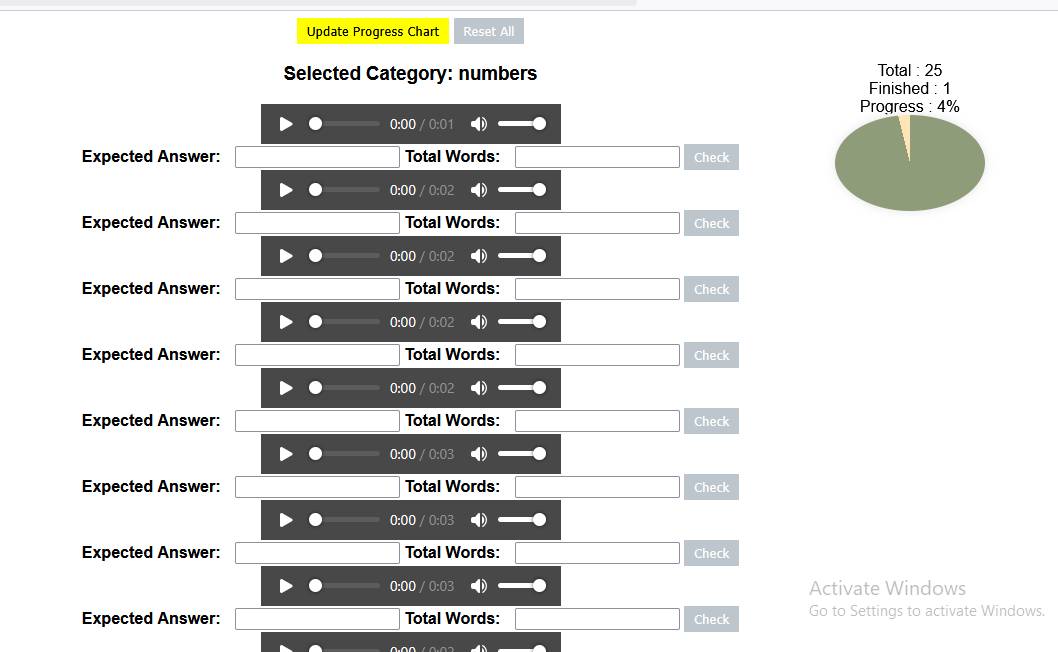Focus first Expected Answer input field
This screenshot has width=1058, height=652.
[317, 157]
